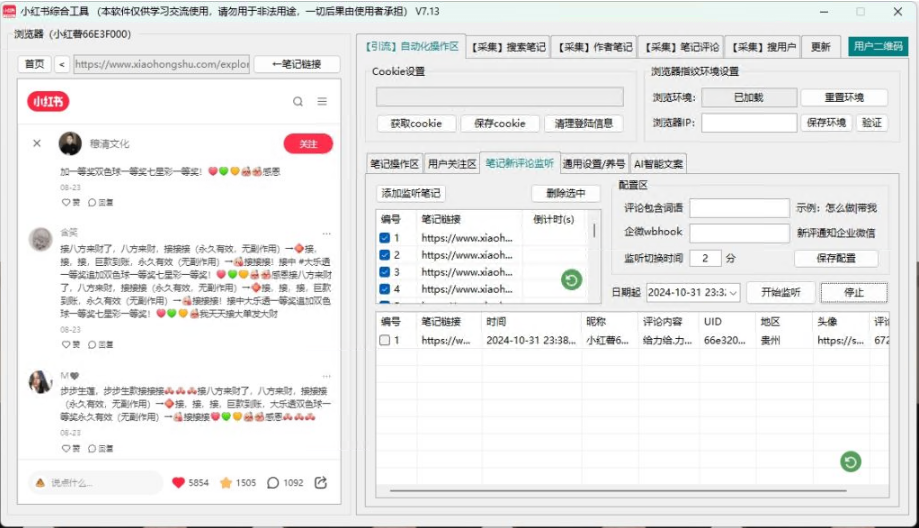
Task: Focus the Cookie设置 text field
Action: (500, 97)
